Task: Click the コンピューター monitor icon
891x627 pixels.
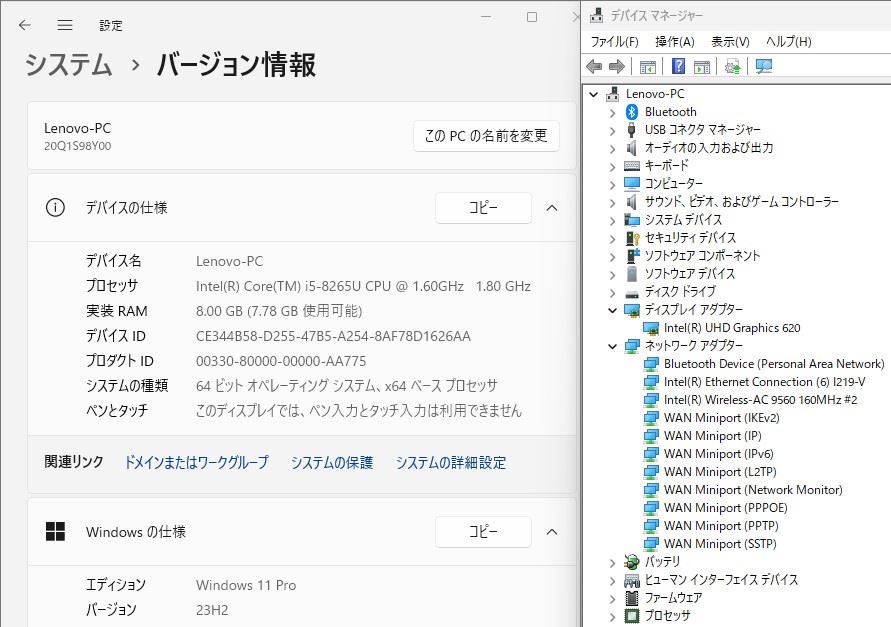Action: pyautogui.click(x=632, y=184)
